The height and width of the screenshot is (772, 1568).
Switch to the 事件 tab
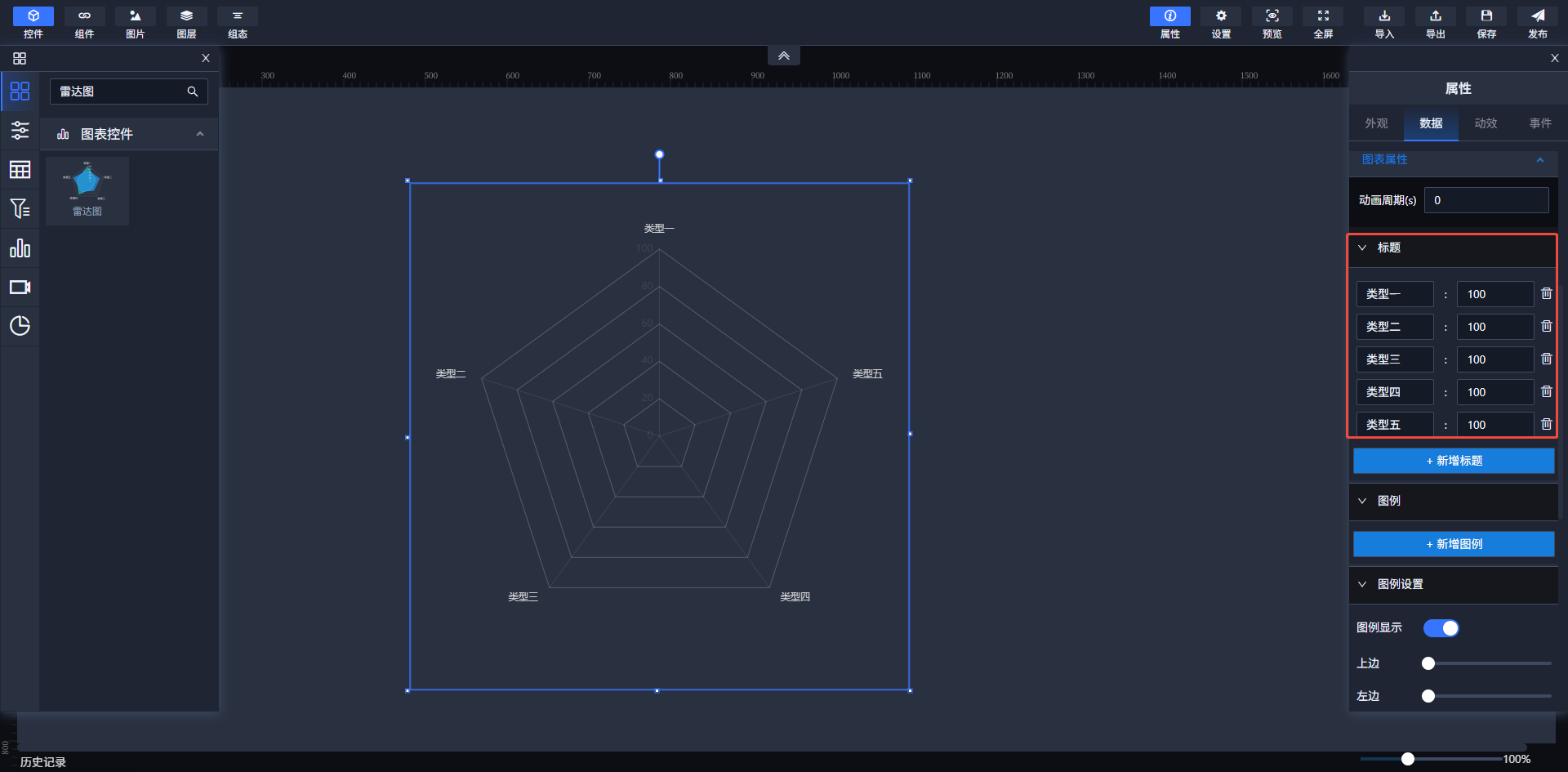(x=1540, y=123)
